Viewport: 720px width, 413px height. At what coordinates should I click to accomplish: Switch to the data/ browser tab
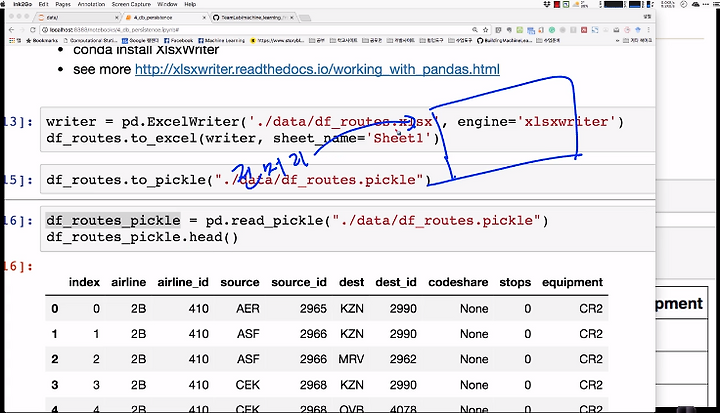pyautogui.click(x=76, y=17)
